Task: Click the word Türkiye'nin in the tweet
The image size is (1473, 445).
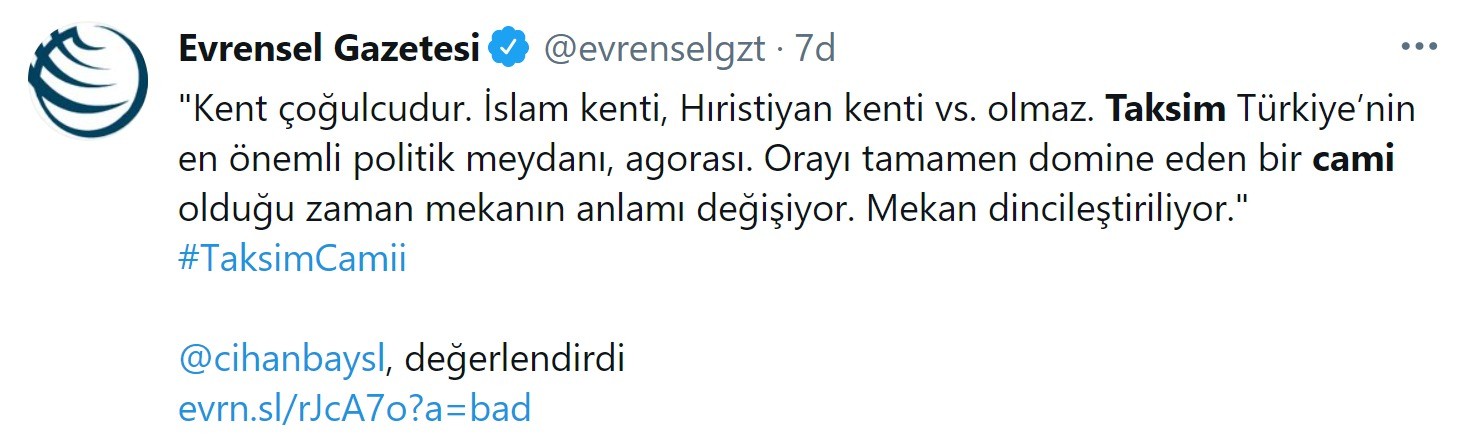Action: (1319, 109)
